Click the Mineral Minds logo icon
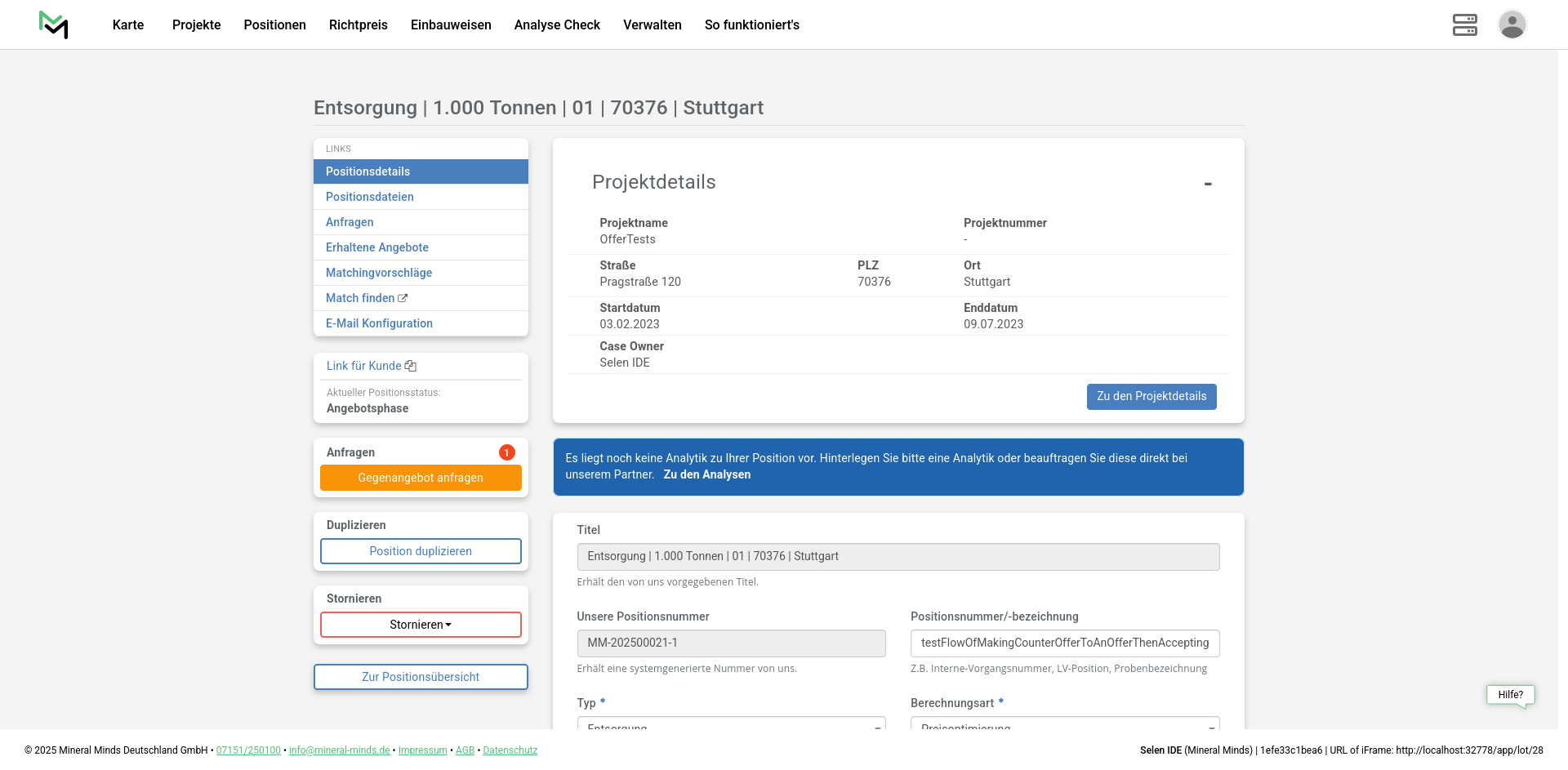Image resolution: width=1568 pixels, height=770 pixels. (x=54, y=24)
